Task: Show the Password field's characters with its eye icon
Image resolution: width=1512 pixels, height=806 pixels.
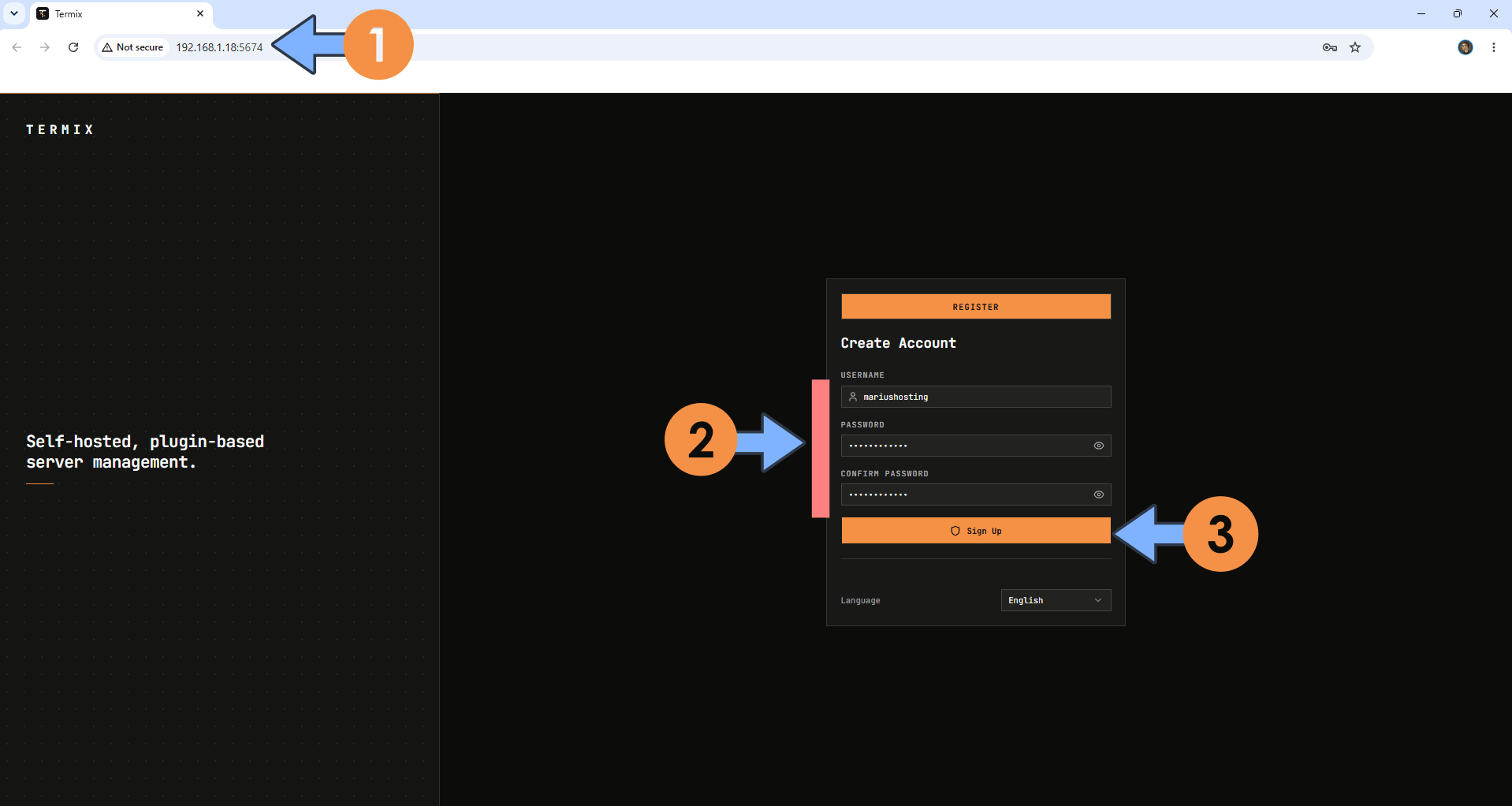Action: coord(1099,446)
